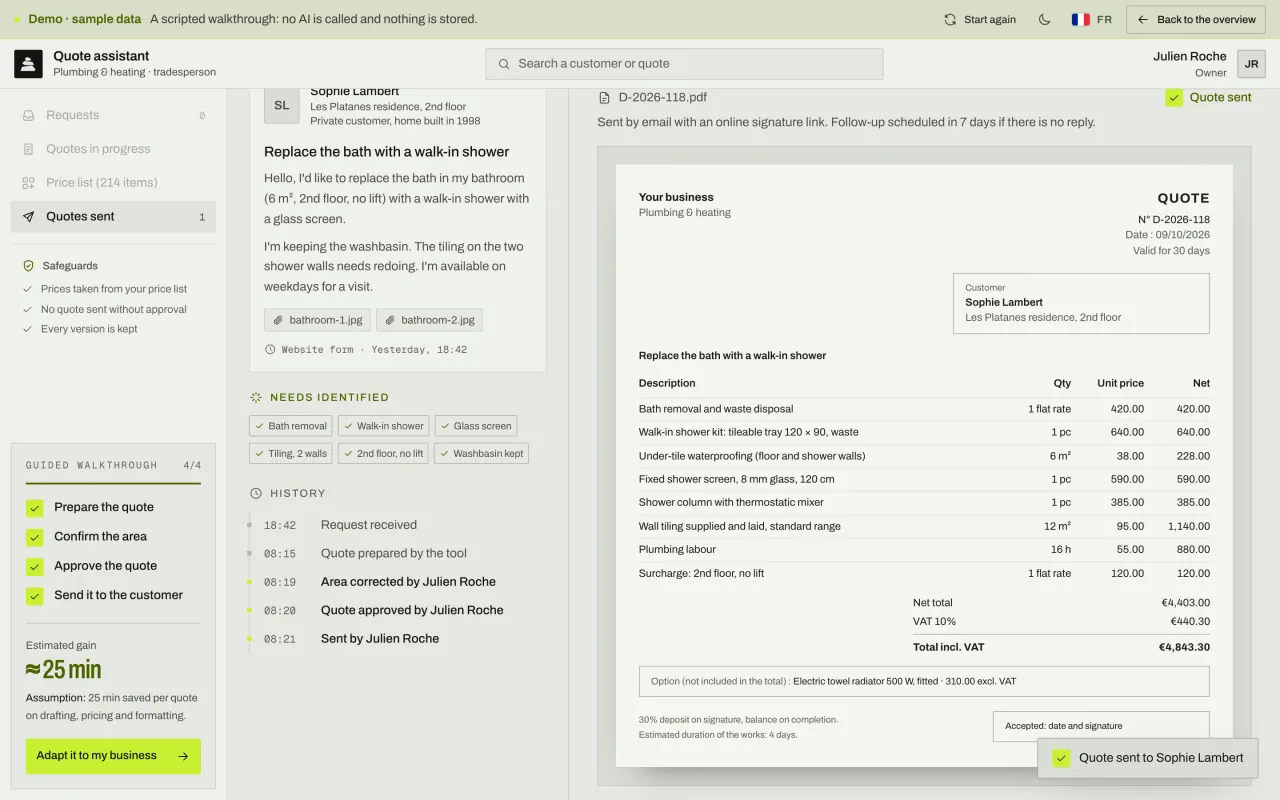Click the Quotes sent paper plane icon
Viewport: 1280px width, 800px height.
point(28,217)
